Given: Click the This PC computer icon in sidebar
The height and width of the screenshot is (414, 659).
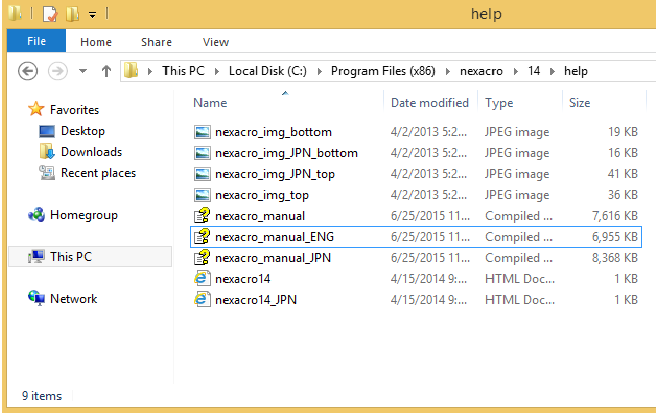Looking at the screenshot, I should click(36, 257).
